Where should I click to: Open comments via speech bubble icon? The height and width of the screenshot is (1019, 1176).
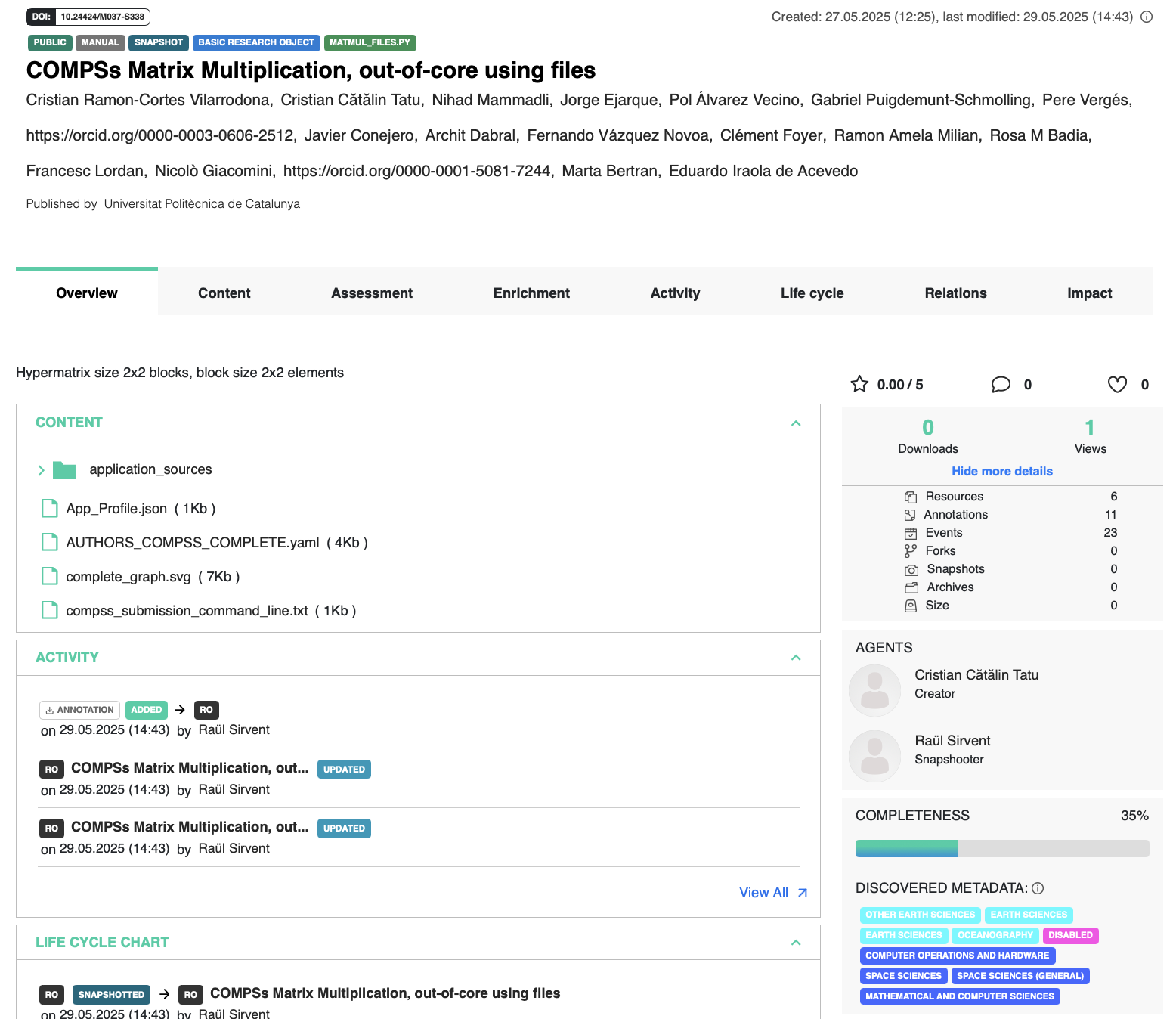coord(1001,384)
